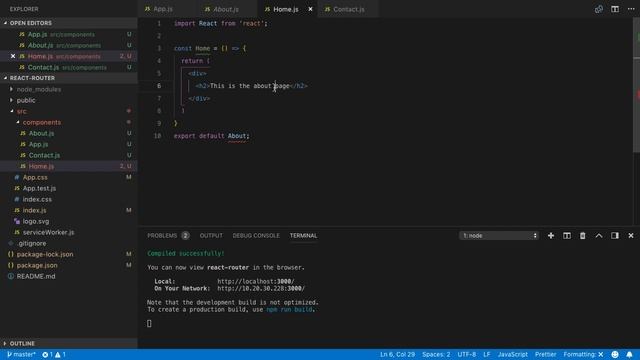Screen dimensions: 640x360
Task: Click the Problems count badge 2
Action: click(185, 236)
